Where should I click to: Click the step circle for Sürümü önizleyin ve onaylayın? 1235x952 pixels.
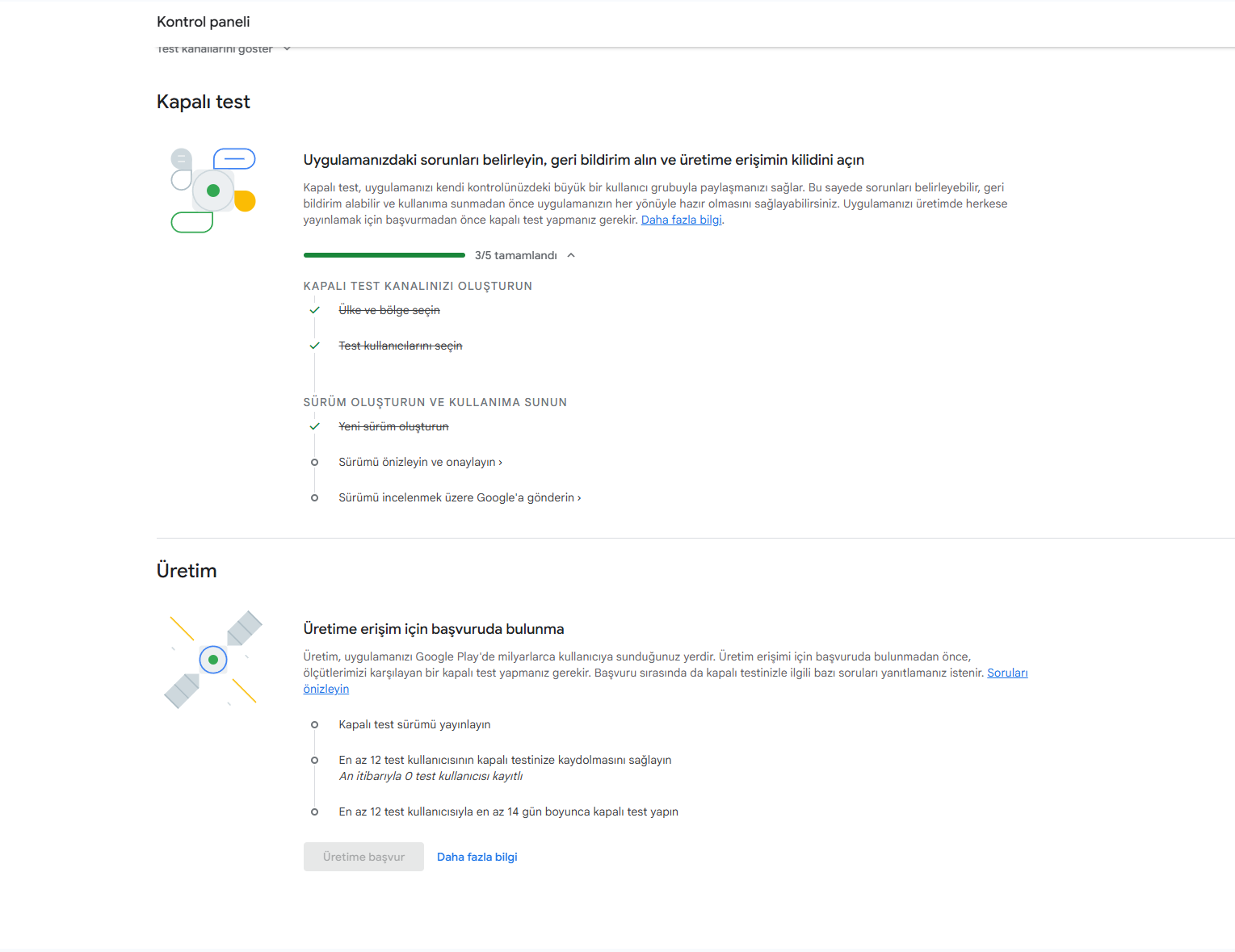(315, 462)
